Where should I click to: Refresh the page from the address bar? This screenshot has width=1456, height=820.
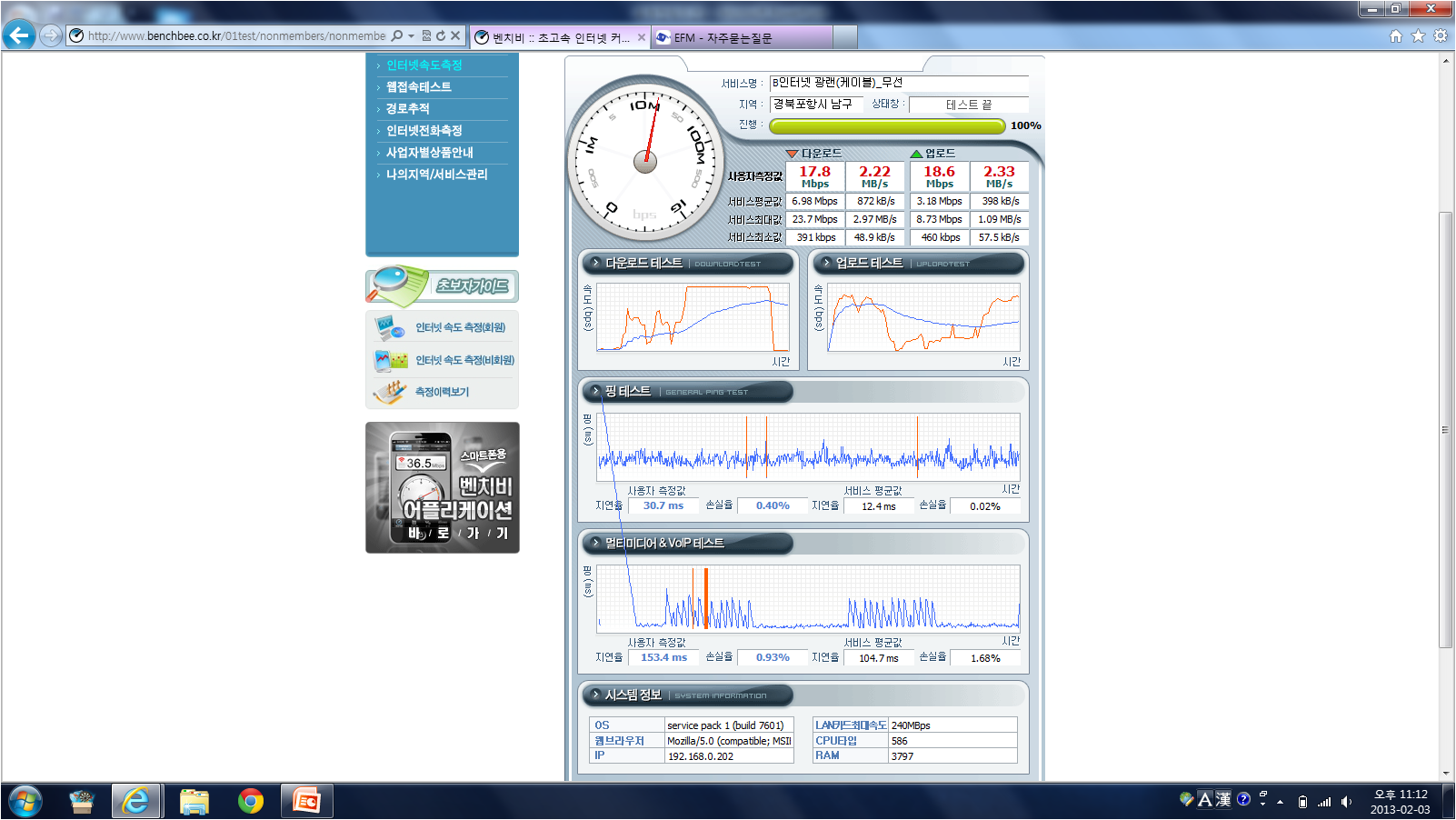click(441, 36)
